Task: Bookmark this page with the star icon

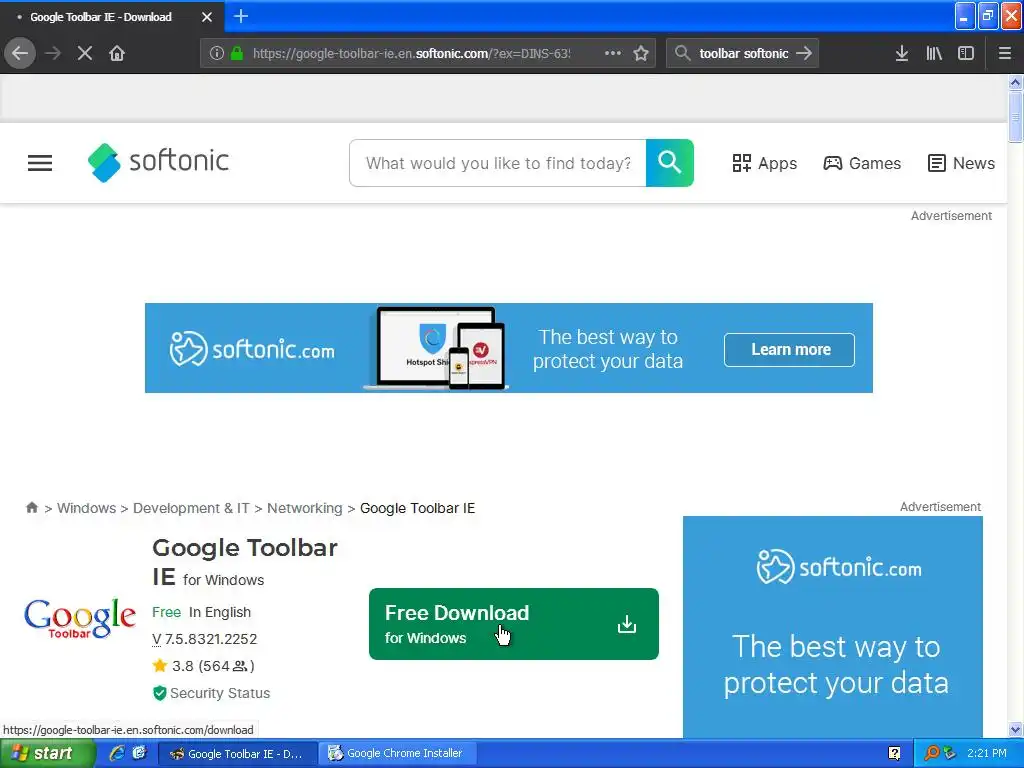Action: point(641,54)
